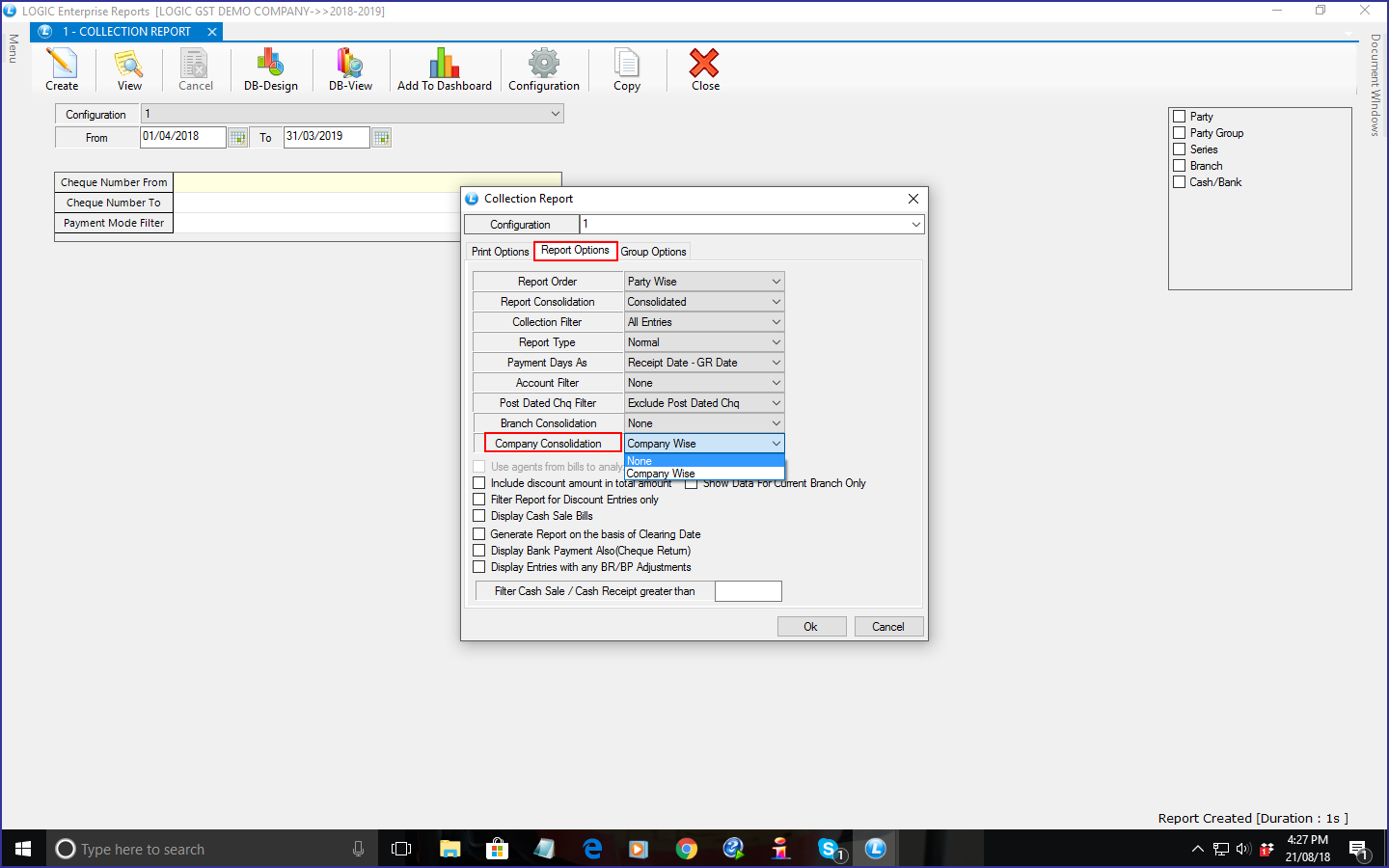Click the Cancel toolbar icon

click(196, 69)
